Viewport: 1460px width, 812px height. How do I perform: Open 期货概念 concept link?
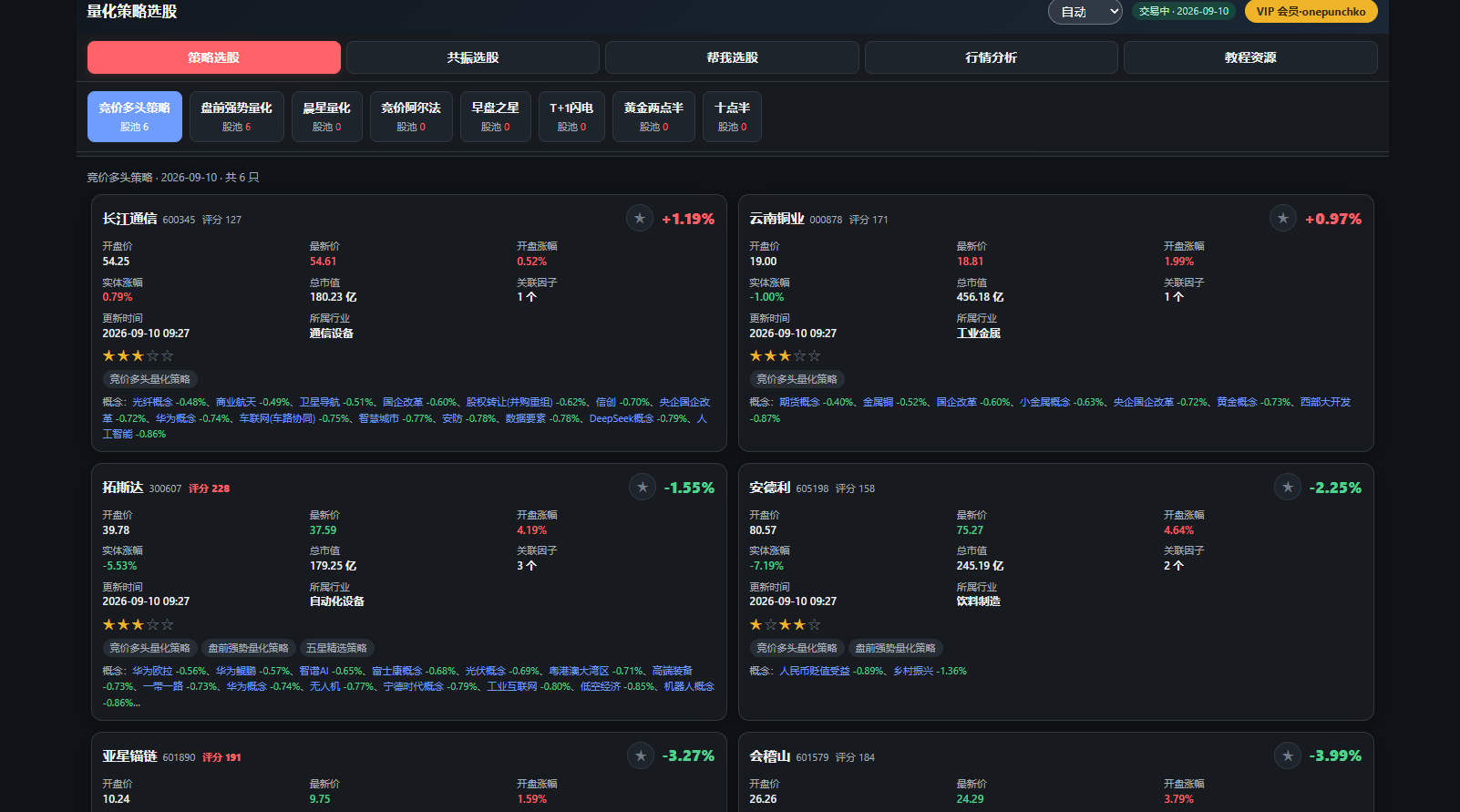tap(799, 402)
